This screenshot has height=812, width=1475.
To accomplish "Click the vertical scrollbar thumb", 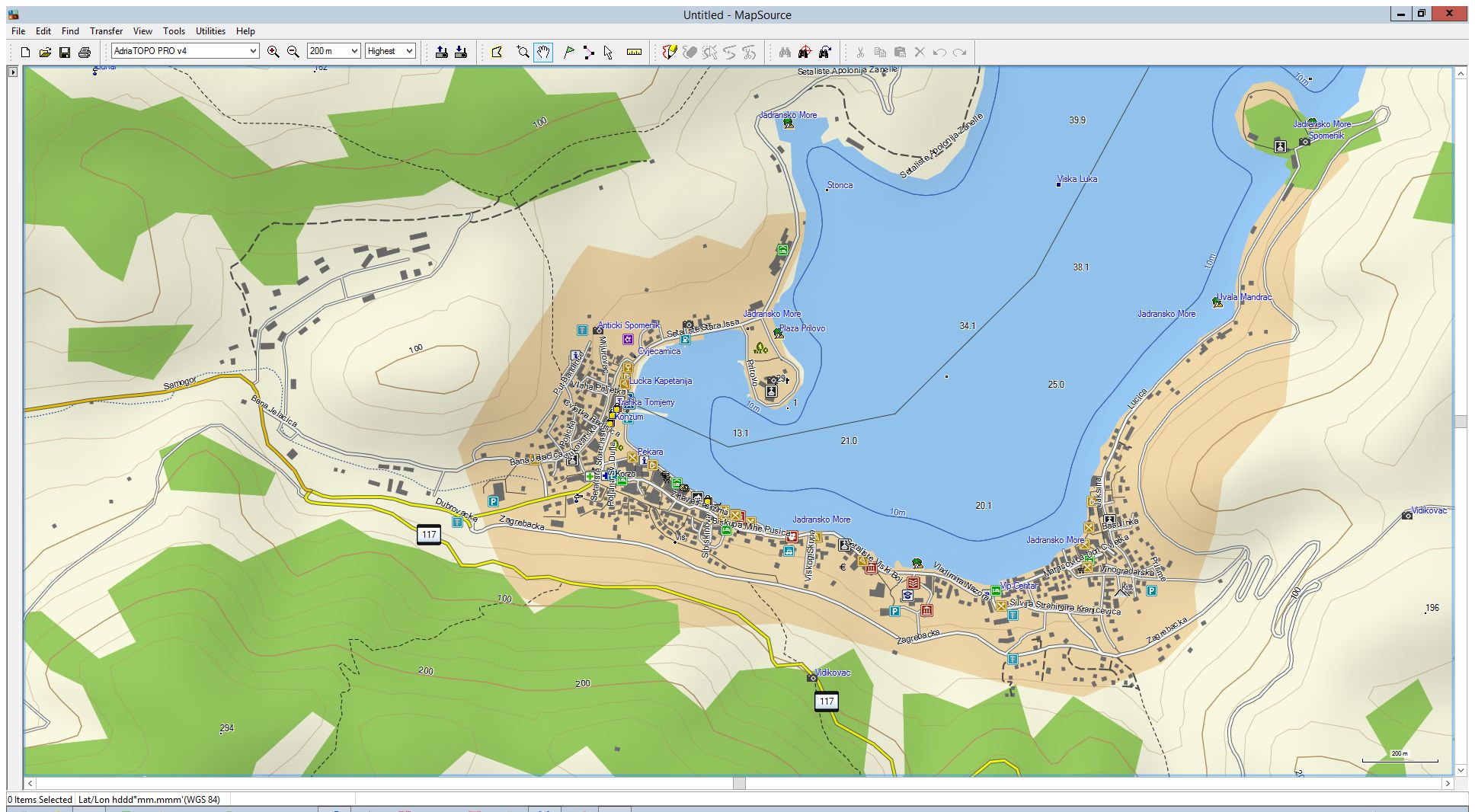I will click(1461, 422).
